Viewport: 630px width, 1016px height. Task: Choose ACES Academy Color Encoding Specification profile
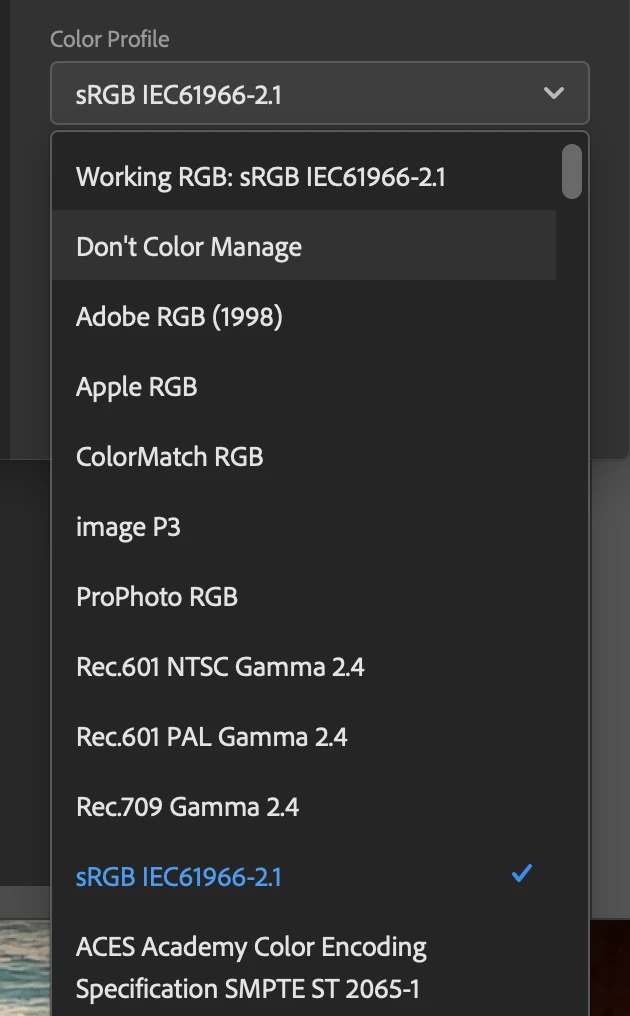(x=251, y=967)
